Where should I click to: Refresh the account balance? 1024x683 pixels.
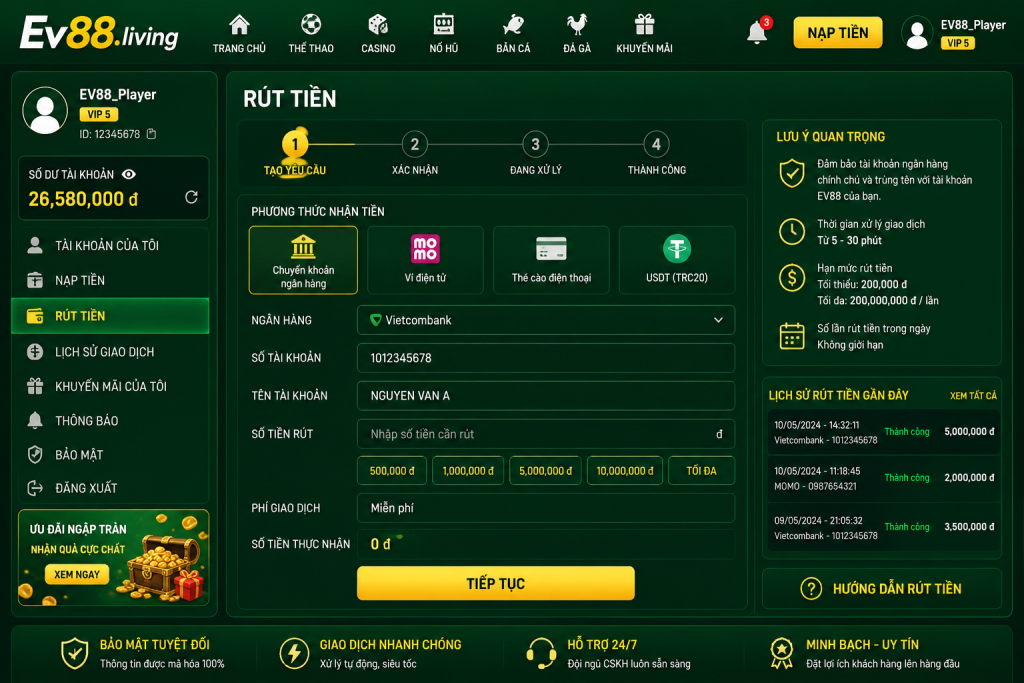click(191, 197)
